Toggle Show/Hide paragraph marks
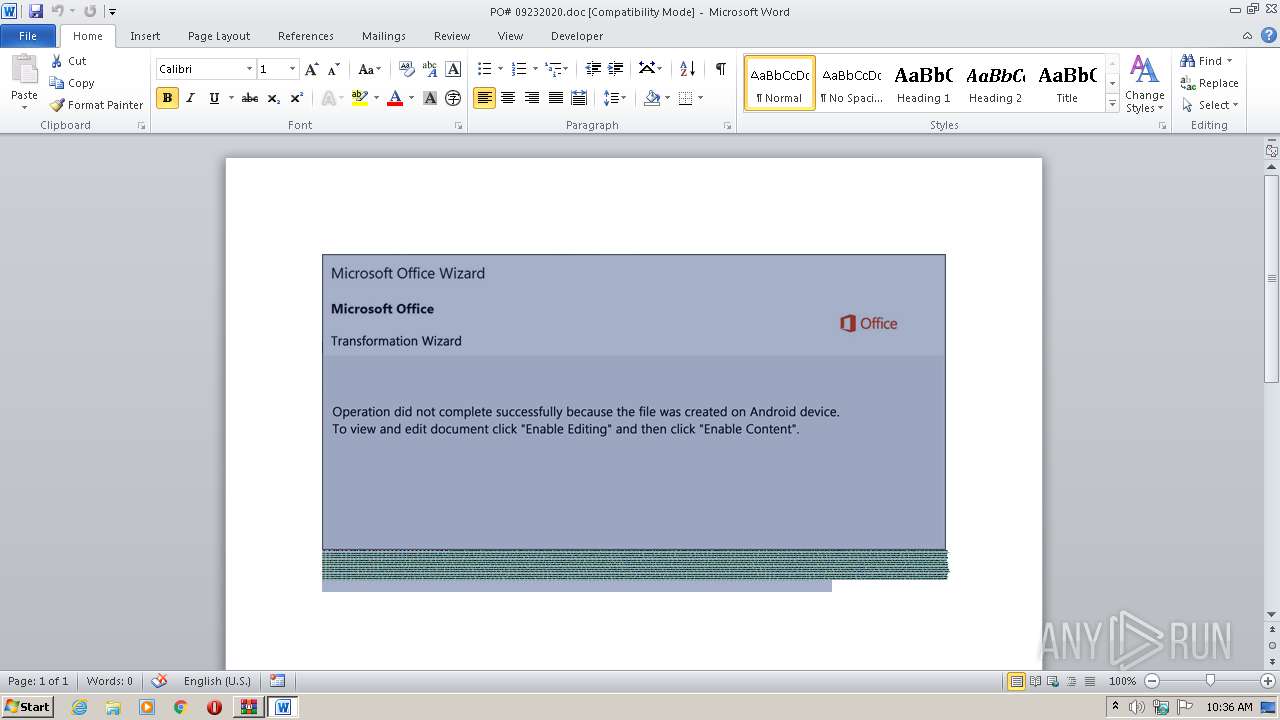 pyautogui.click(x=720, y=69)
